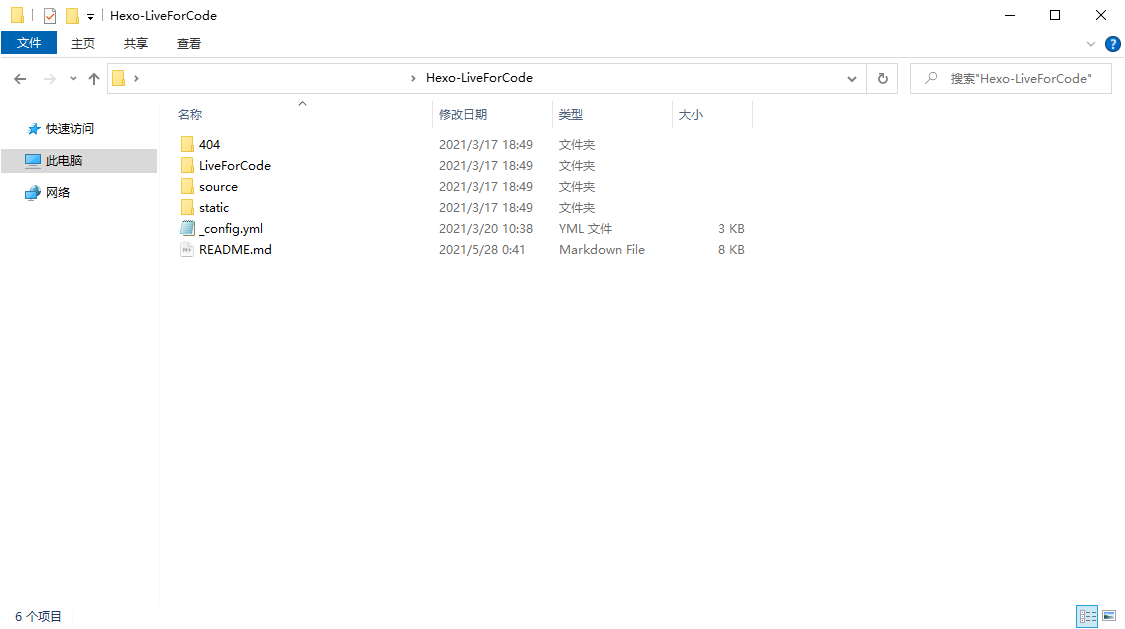The image size is (1125, 629).
Task: Click the Markdown File type cell
Action: point(602,250)
